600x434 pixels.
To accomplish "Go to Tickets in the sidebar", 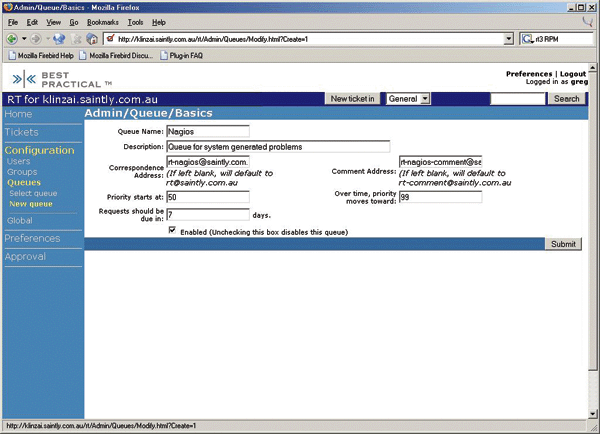I will click(x=23, y=132).
